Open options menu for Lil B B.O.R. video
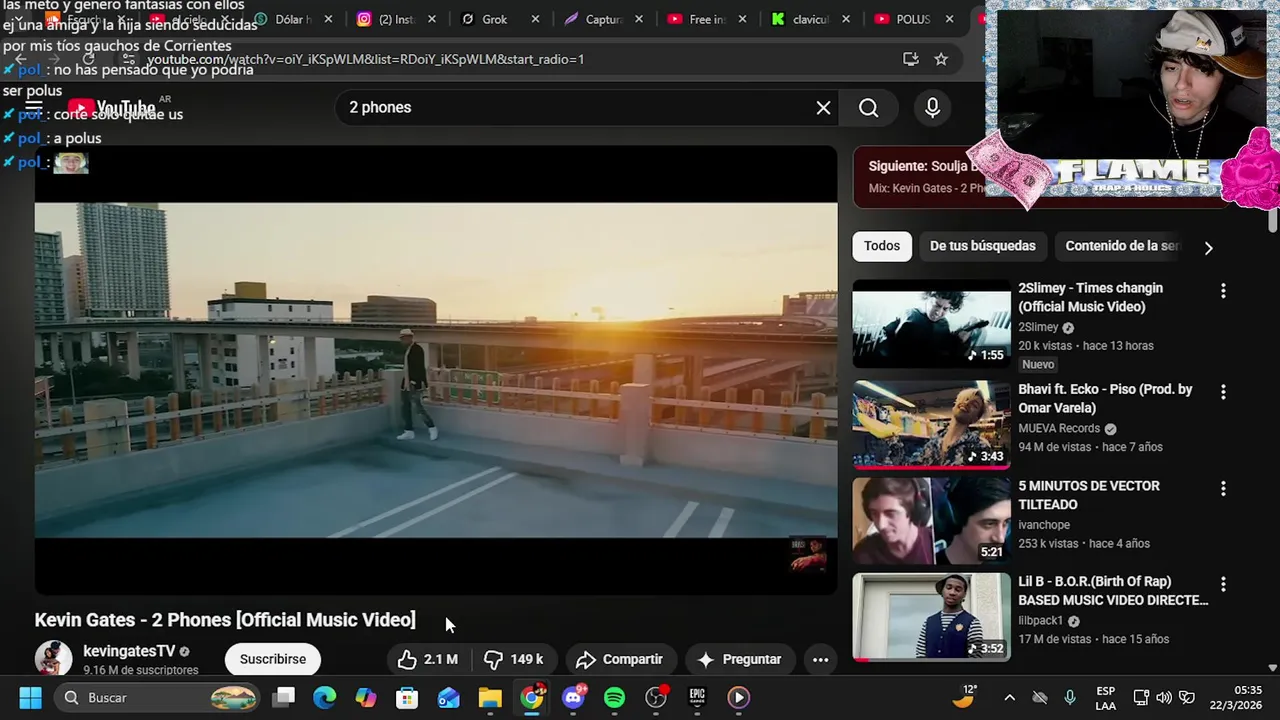The height and width of the screenshot is (720, 1280). pyautogui.click(x=1223, y=584)
